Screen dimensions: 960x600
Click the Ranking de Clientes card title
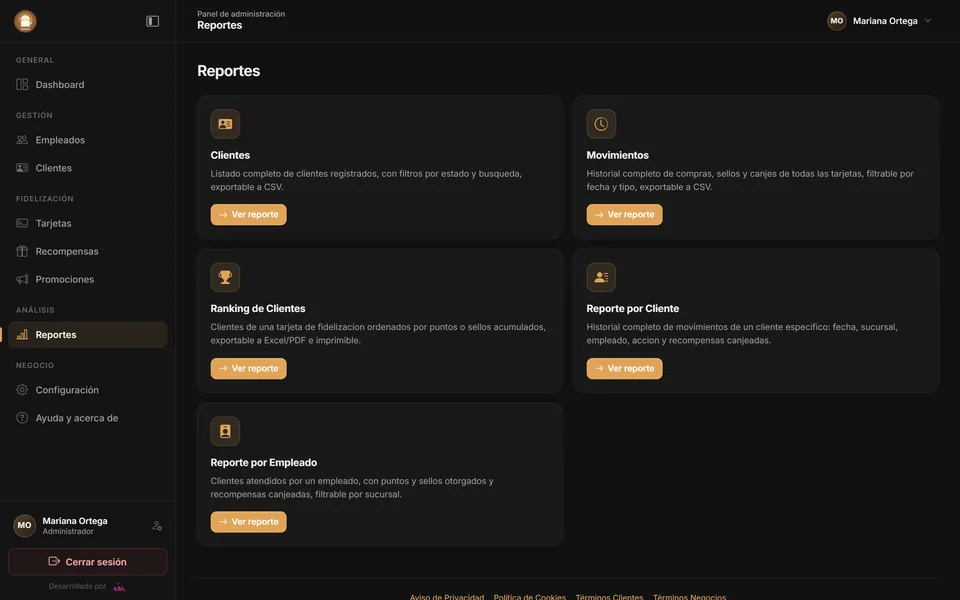tap(258, 309)
